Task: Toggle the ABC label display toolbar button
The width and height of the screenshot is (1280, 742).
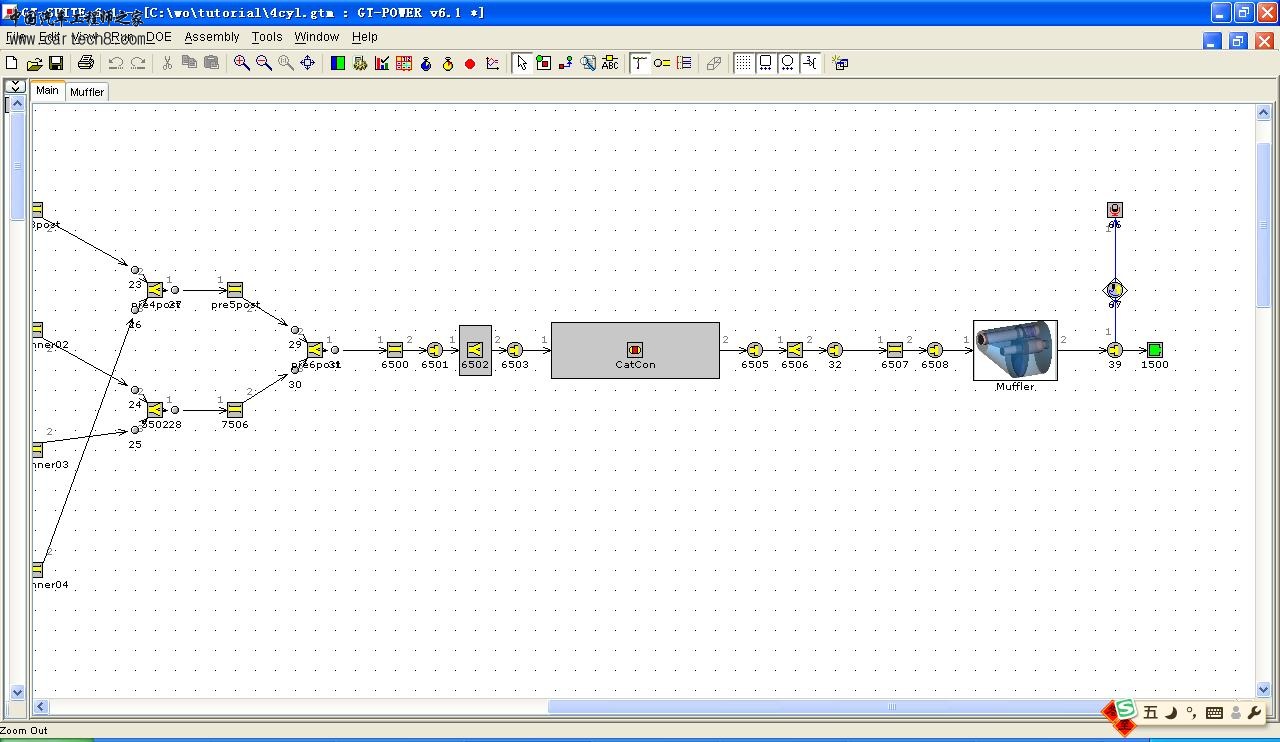Action: pyautogui.click(x=609, y=63)
